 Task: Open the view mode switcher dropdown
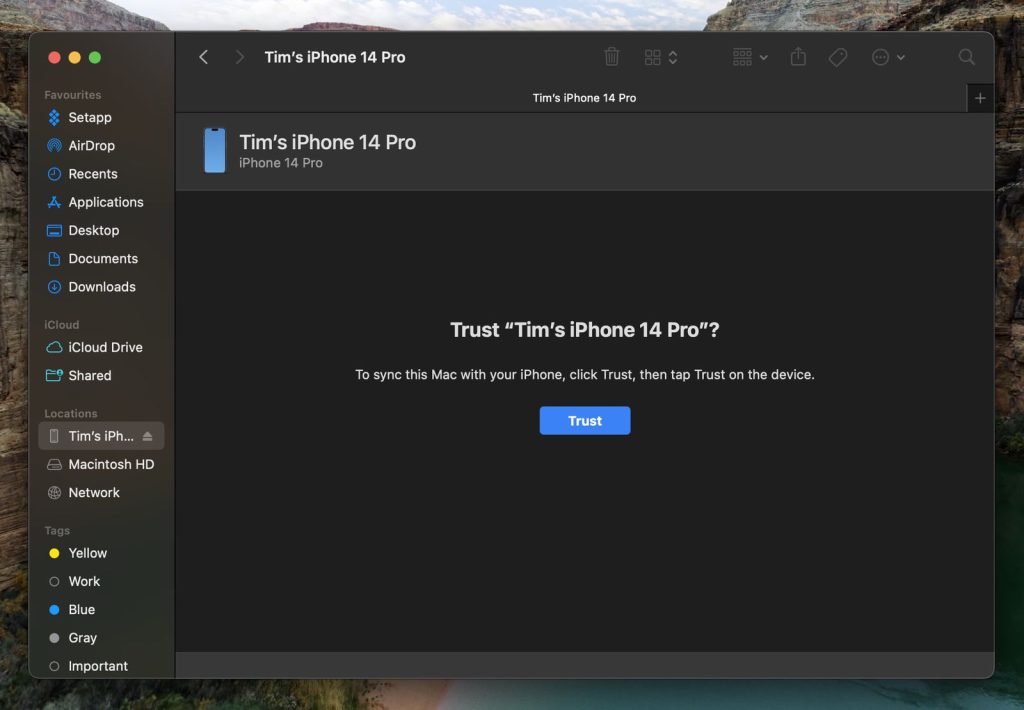tap(661, 58)
